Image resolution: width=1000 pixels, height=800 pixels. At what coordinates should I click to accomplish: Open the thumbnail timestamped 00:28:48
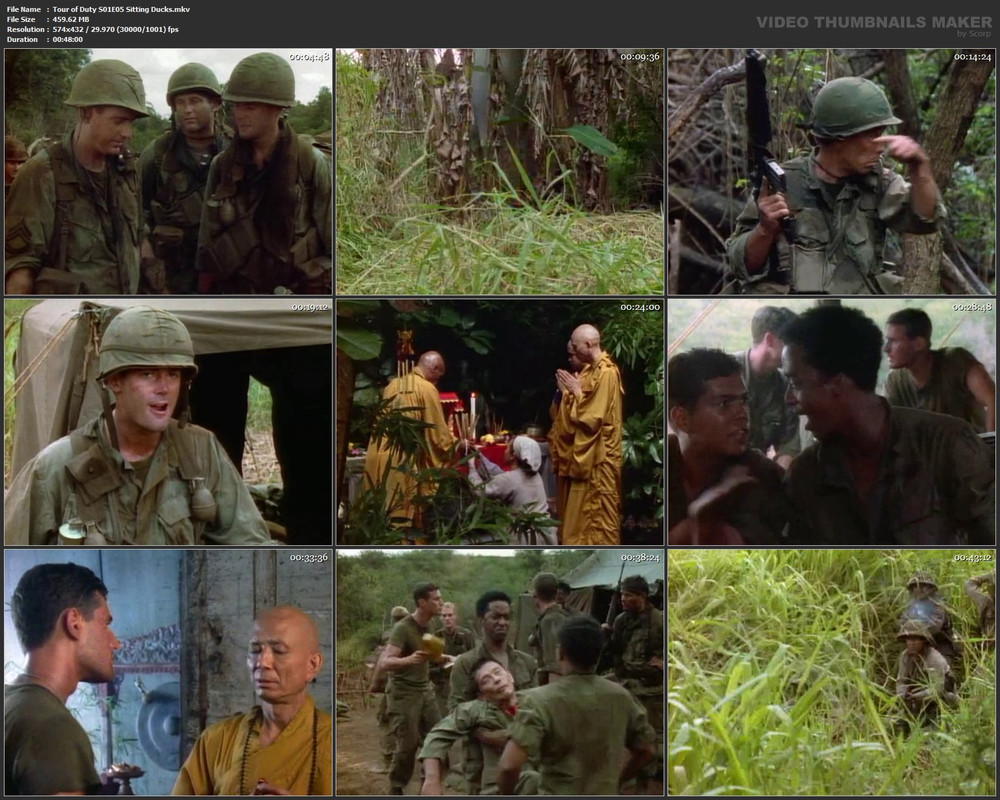point(832,422)
